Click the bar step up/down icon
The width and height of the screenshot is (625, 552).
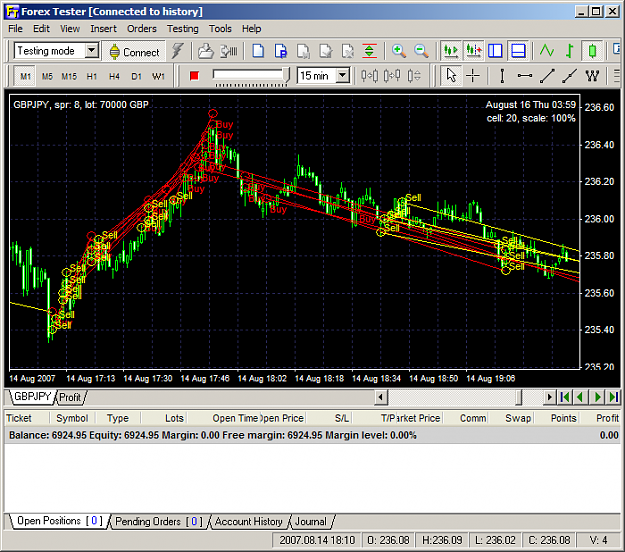point(414,75)
